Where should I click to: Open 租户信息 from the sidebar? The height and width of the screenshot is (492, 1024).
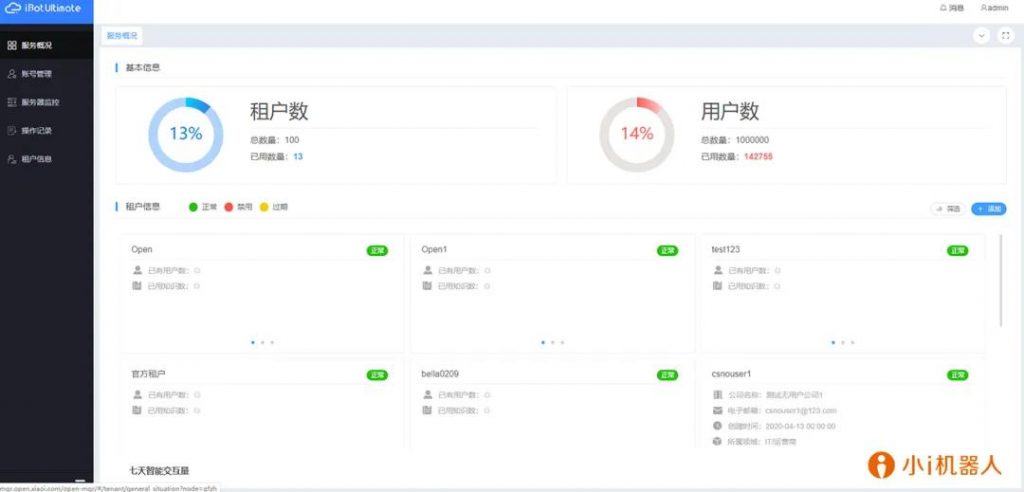(x=36, y=159)
